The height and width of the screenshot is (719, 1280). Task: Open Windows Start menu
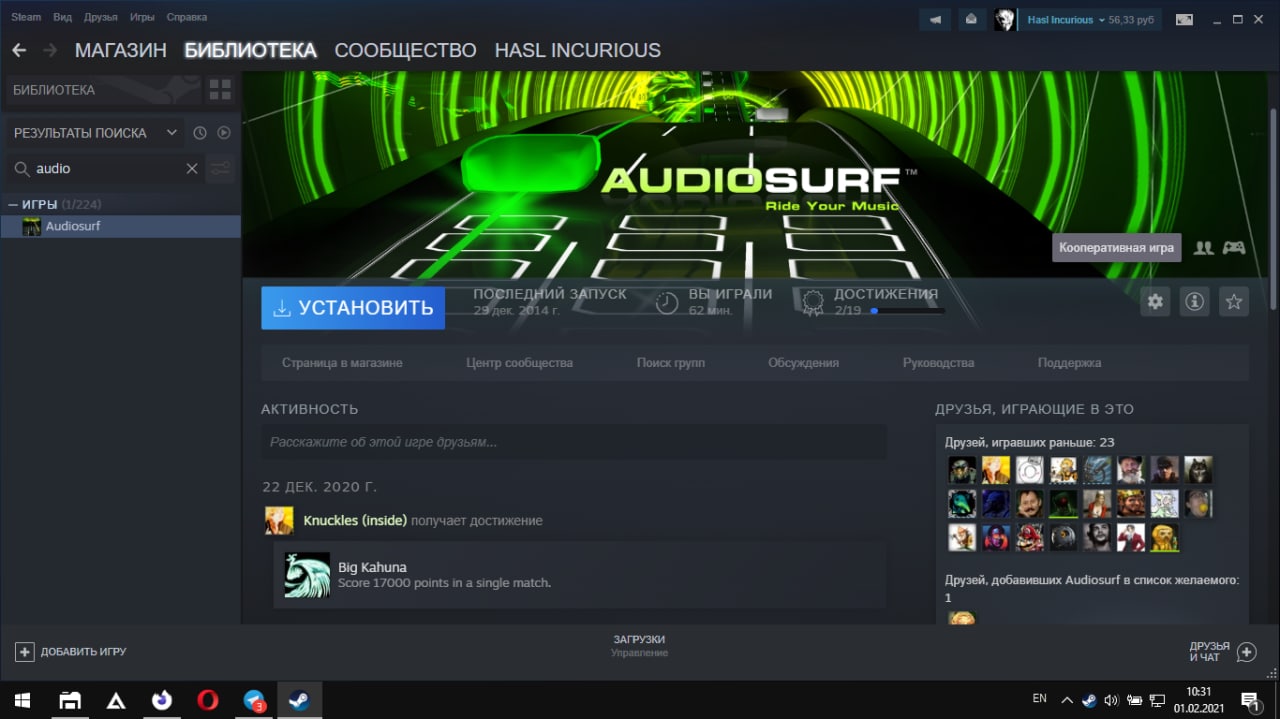21,700
